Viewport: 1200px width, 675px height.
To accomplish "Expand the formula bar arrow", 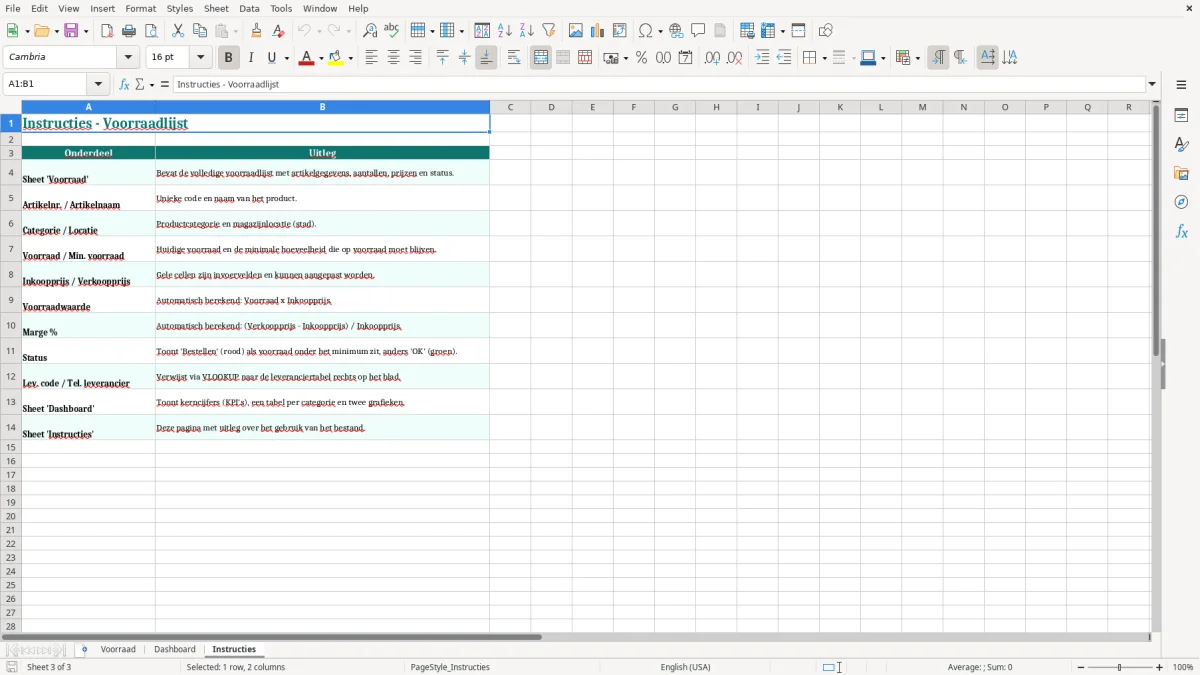I will [x=1152, y=85].
